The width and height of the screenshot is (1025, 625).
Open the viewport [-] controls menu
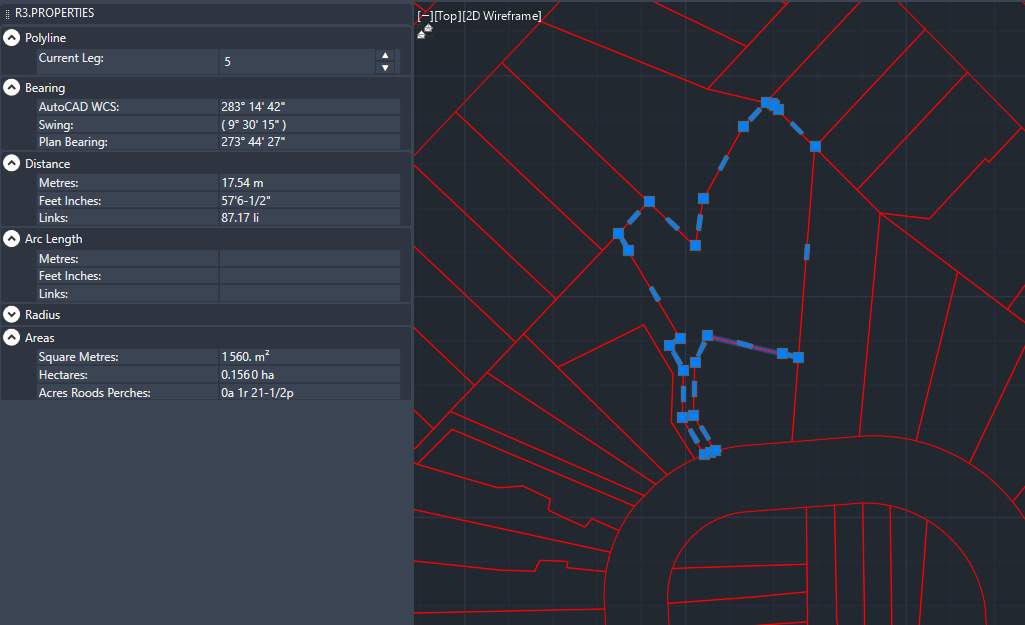(x=425, y=16)
